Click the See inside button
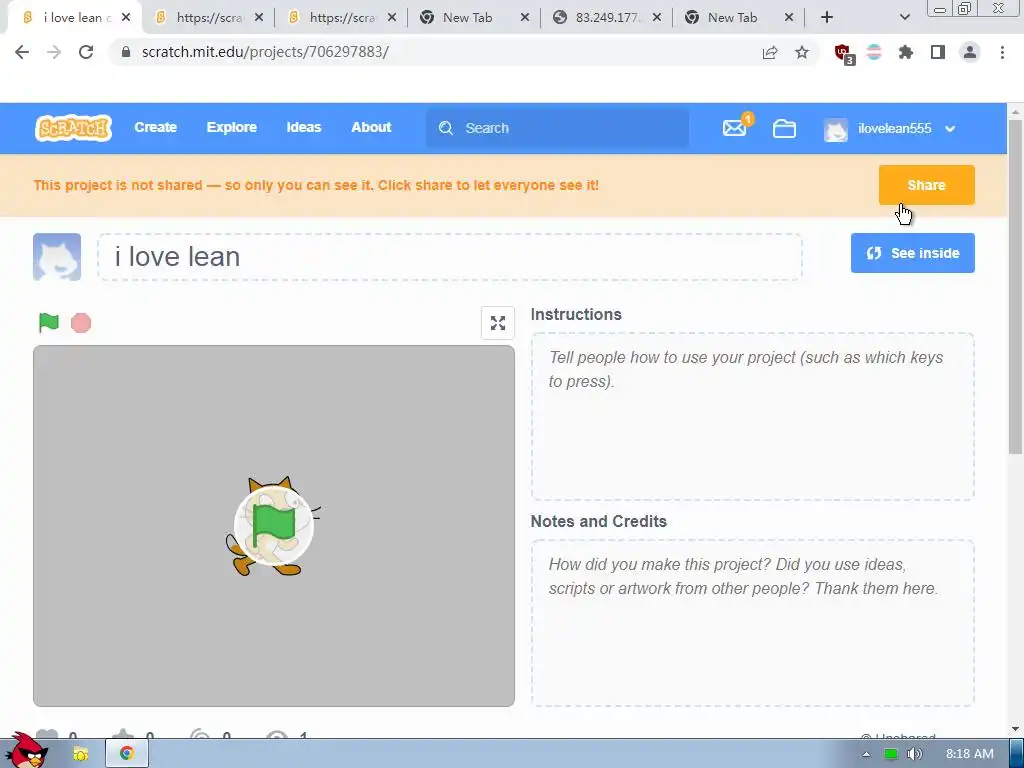1024x768 pixels. [x=912, y=253]
